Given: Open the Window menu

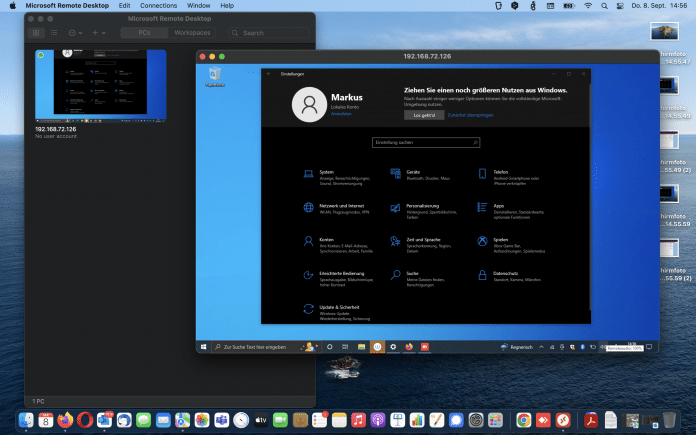Looking at the screenshot, I should pos(198,6).
